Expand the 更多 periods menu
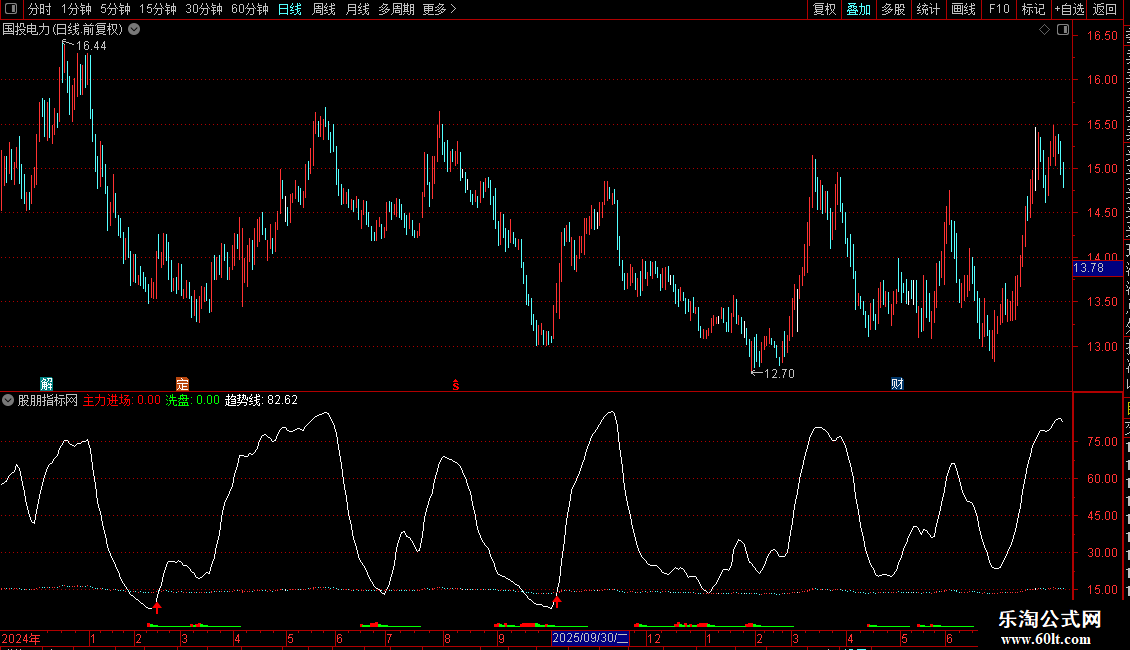The image size is (1130, 650). pyautogui.click(x=440, y=9)
